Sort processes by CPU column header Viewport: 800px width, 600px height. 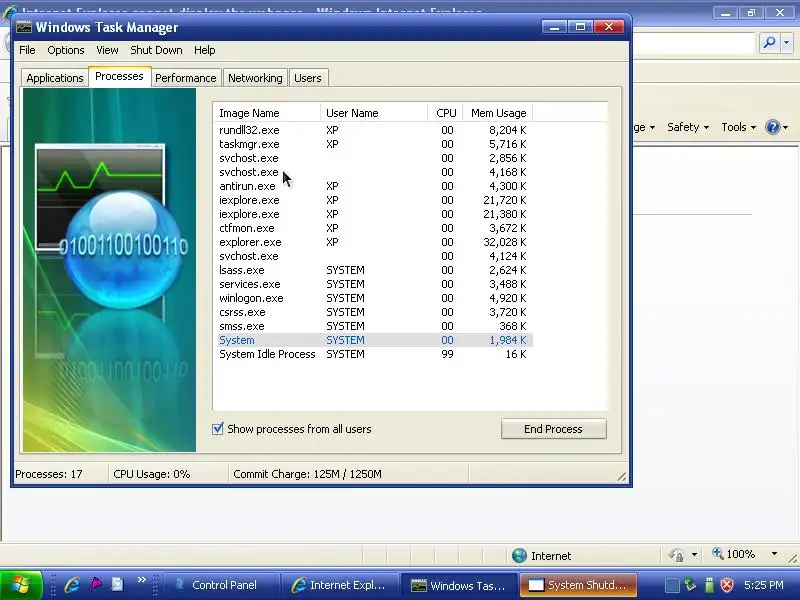(x=445, y=113)
